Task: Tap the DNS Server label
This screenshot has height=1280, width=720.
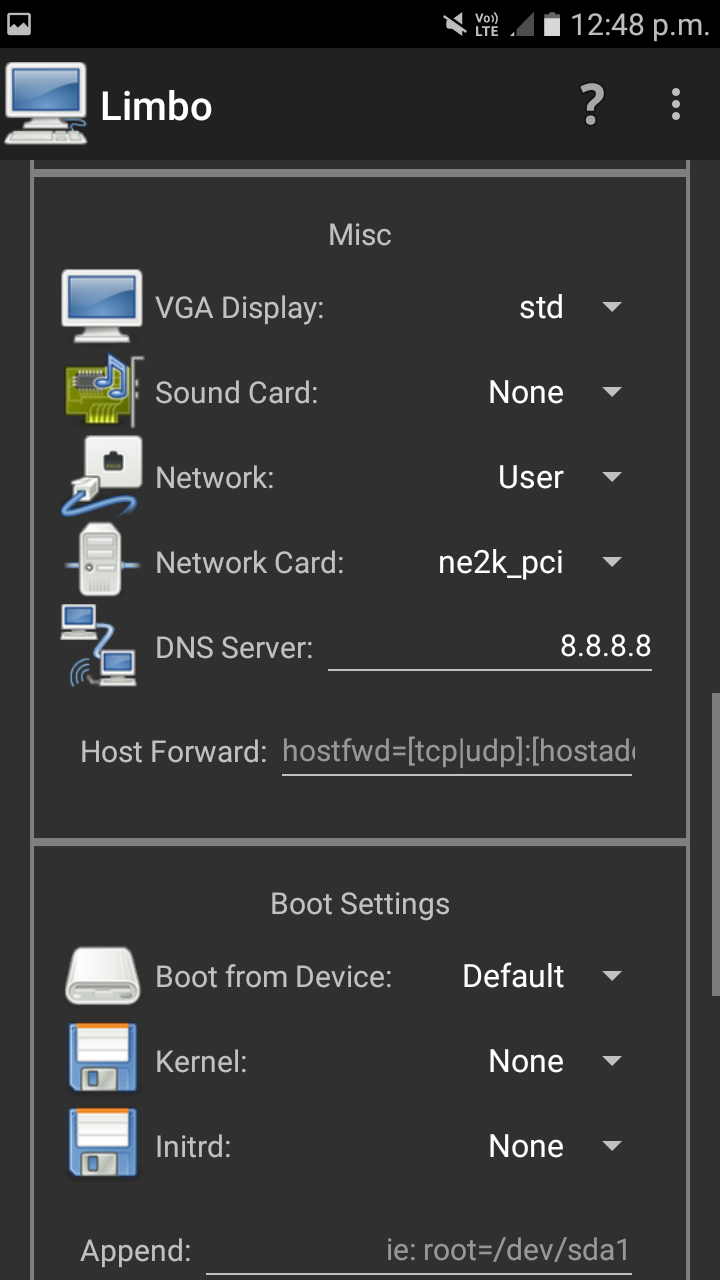Action: (234, 648)
